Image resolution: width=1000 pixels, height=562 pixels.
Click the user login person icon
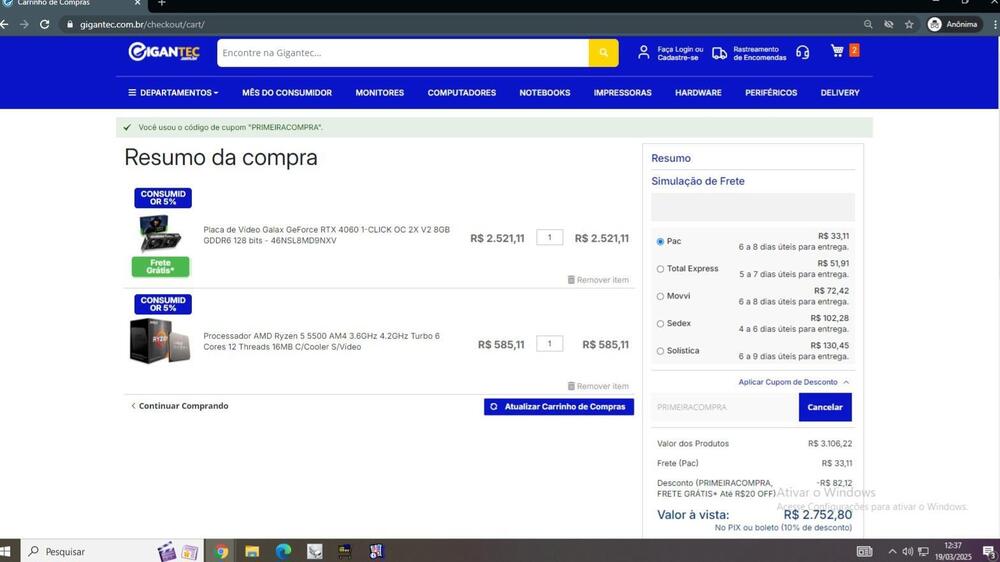pyautogui.click(x=643, y=52)
